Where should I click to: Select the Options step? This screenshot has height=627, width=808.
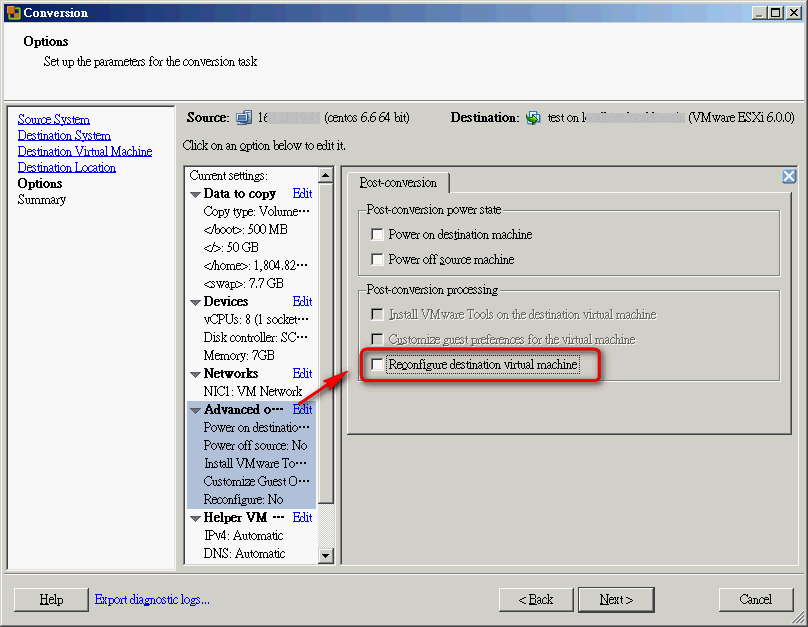coord(40,183)
